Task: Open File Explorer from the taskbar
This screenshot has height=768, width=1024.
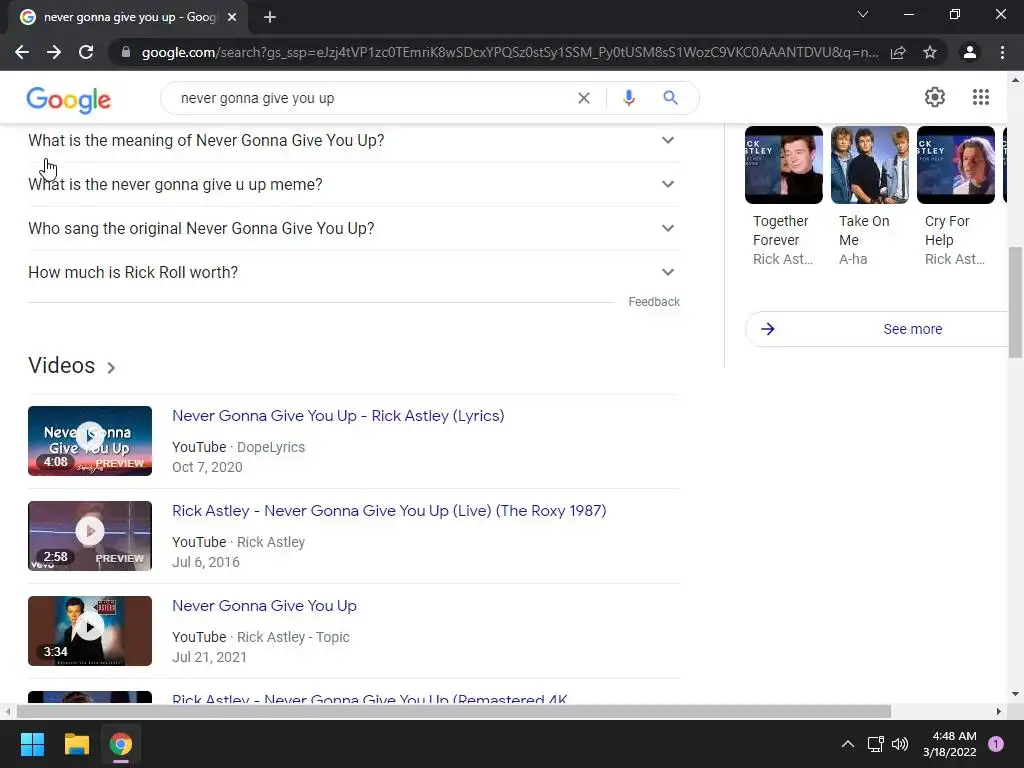Action: coord(76,744)
